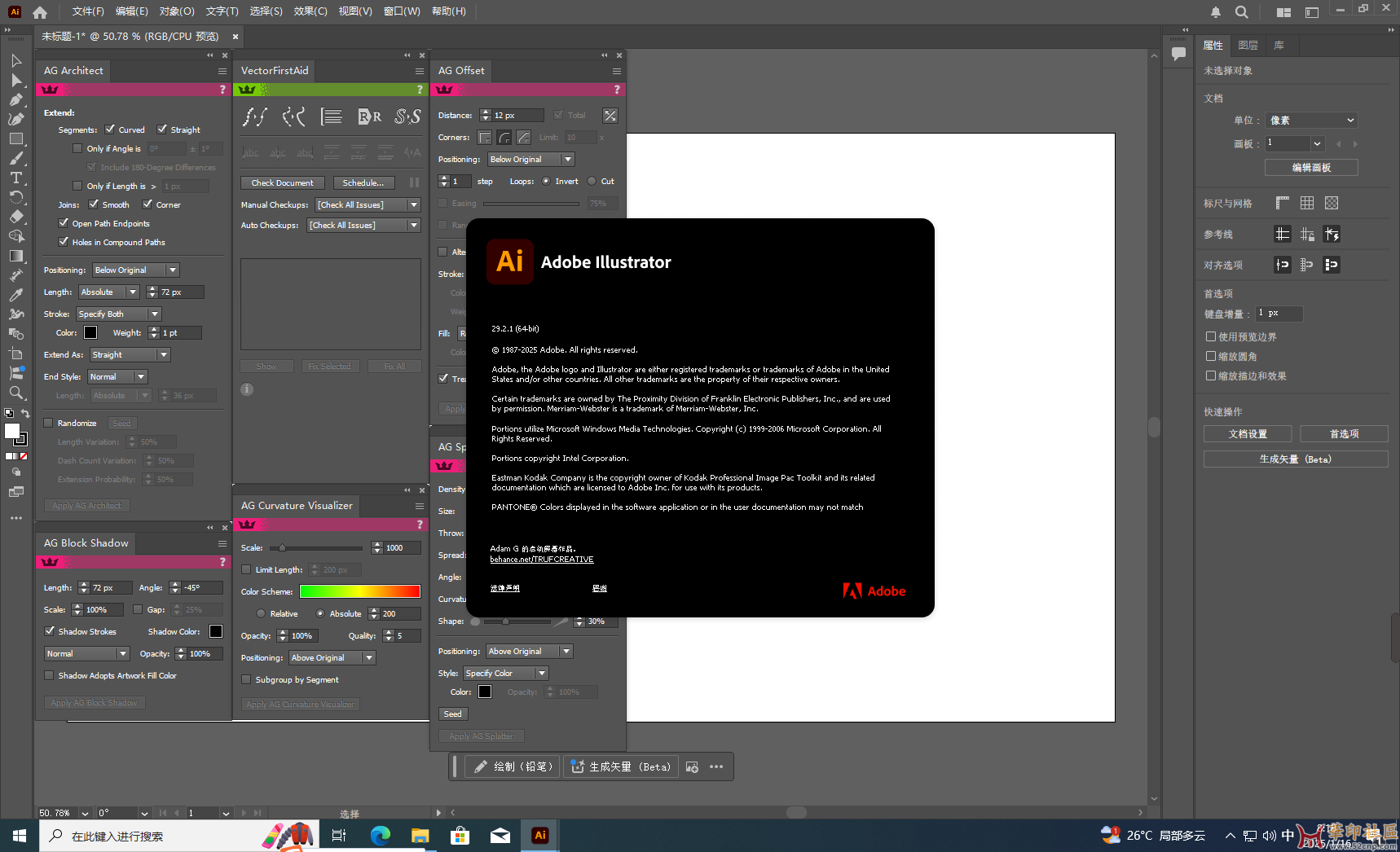Viewport: 1400px width, 852px height.
Task: Click AG Offset round corner icon
Action: [x=504, y=138]
